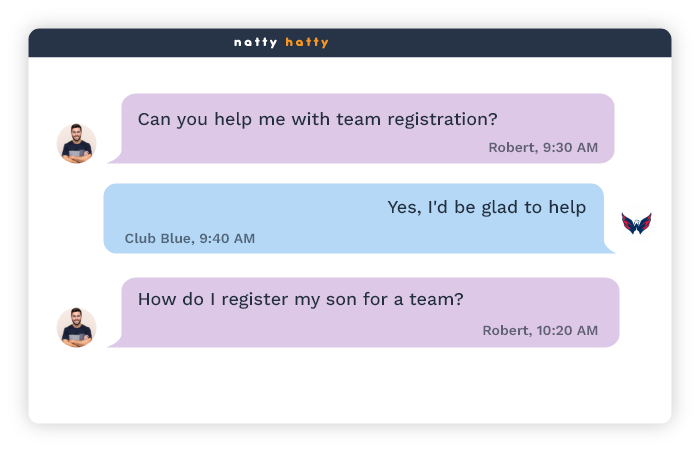Click the tail of the blue reply bubble

point(609,247)
